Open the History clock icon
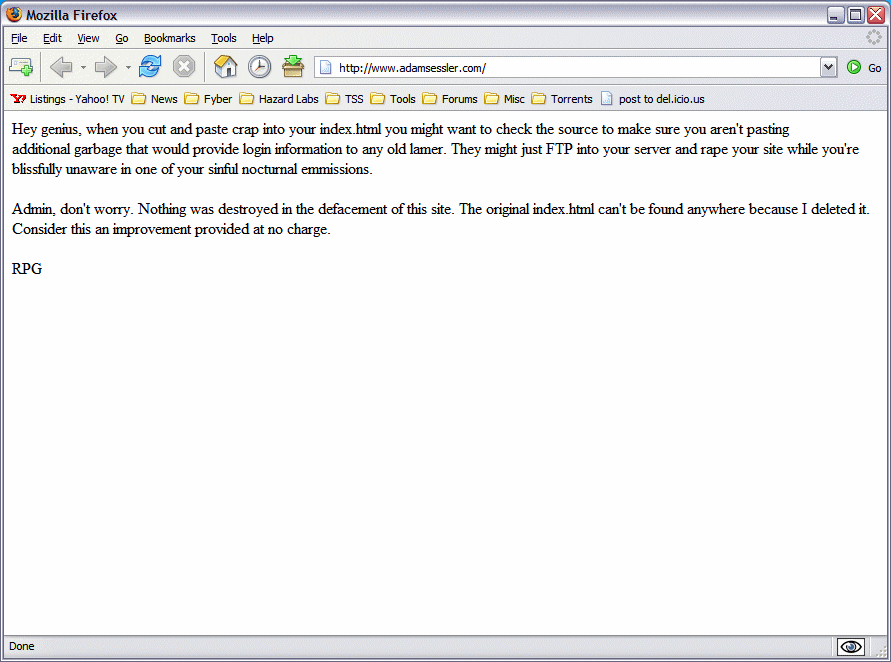This screenshot has width=891, height=662. coord(259,66)
